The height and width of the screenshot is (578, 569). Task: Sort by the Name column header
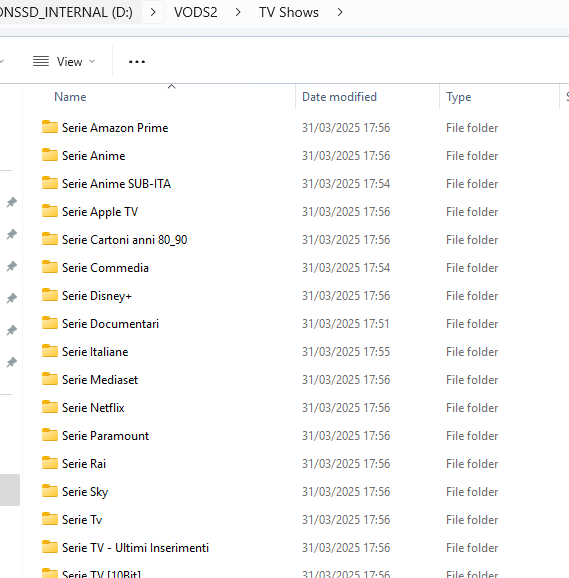pos(70,97)
